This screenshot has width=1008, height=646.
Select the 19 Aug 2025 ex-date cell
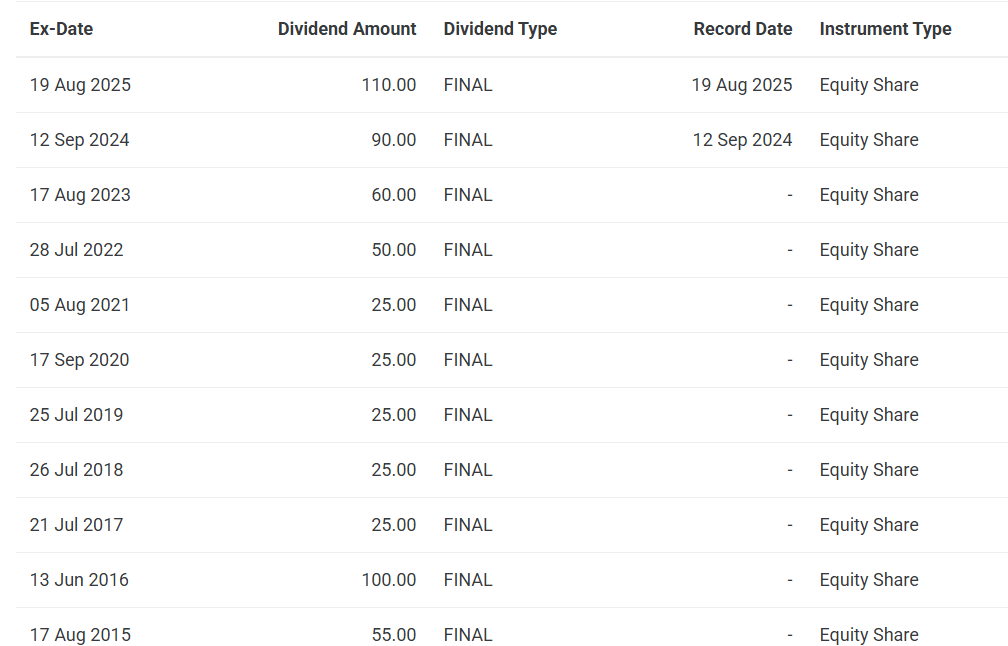pos(80,85)
